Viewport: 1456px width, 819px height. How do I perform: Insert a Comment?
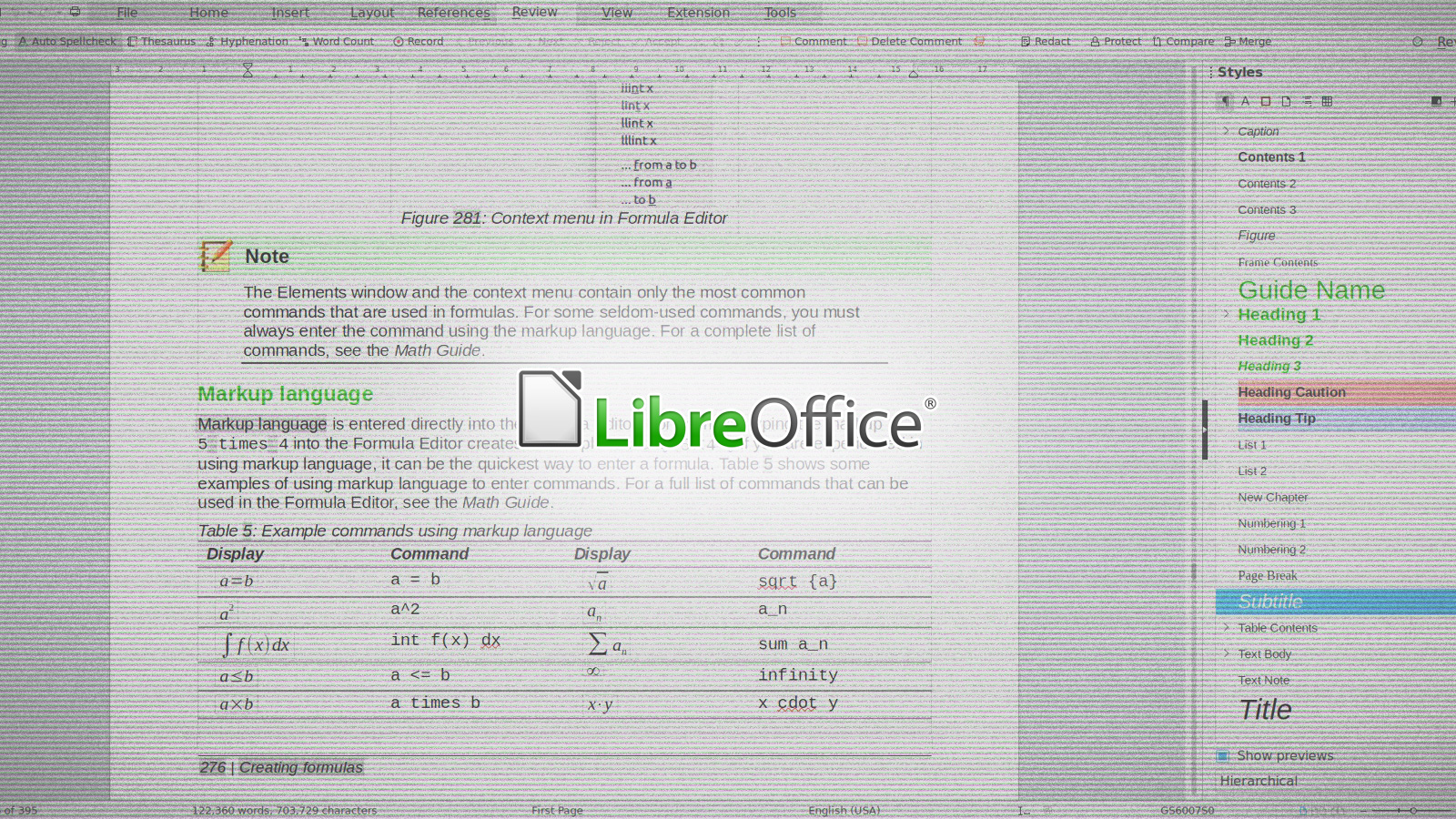[x=814, y=41]
